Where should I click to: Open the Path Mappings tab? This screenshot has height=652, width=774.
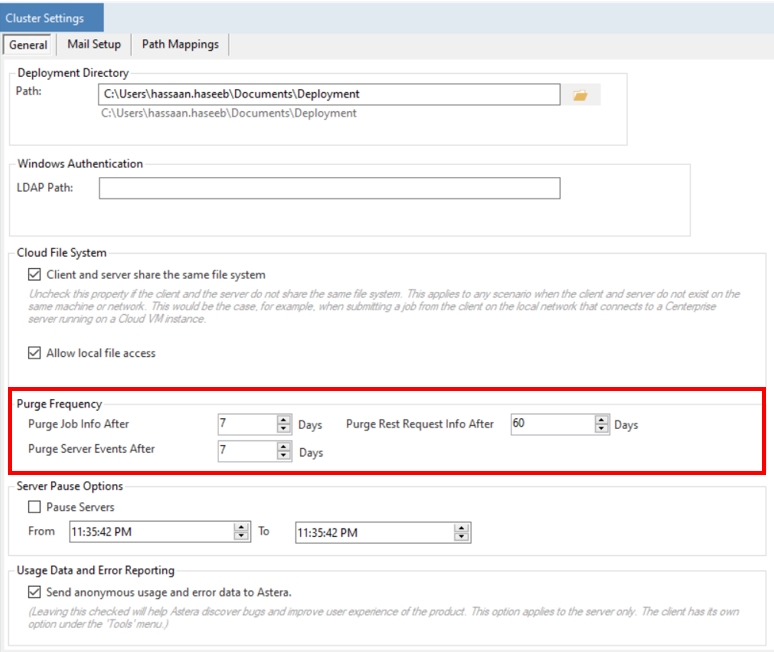180,45
